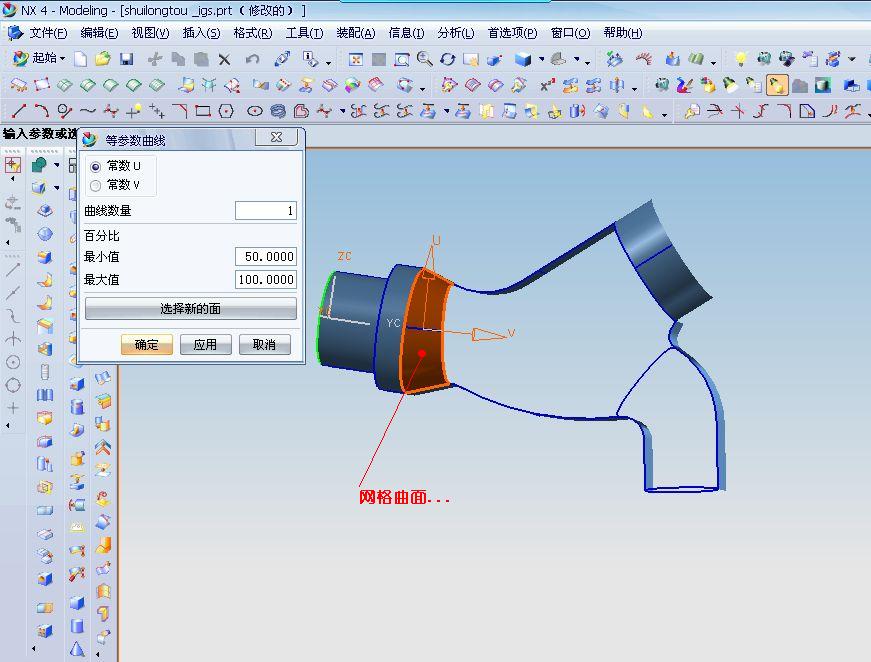Open the surface toolbar overflow arrow

tap(423, 88)
